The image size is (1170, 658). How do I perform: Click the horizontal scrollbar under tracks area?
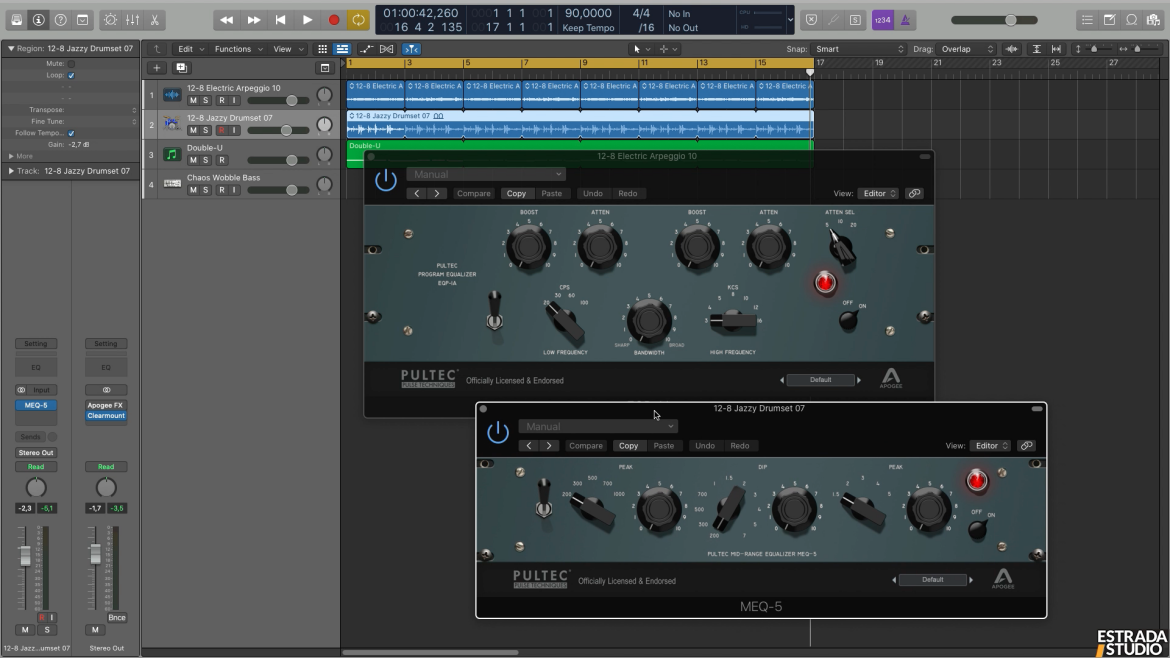coord(431,652)
